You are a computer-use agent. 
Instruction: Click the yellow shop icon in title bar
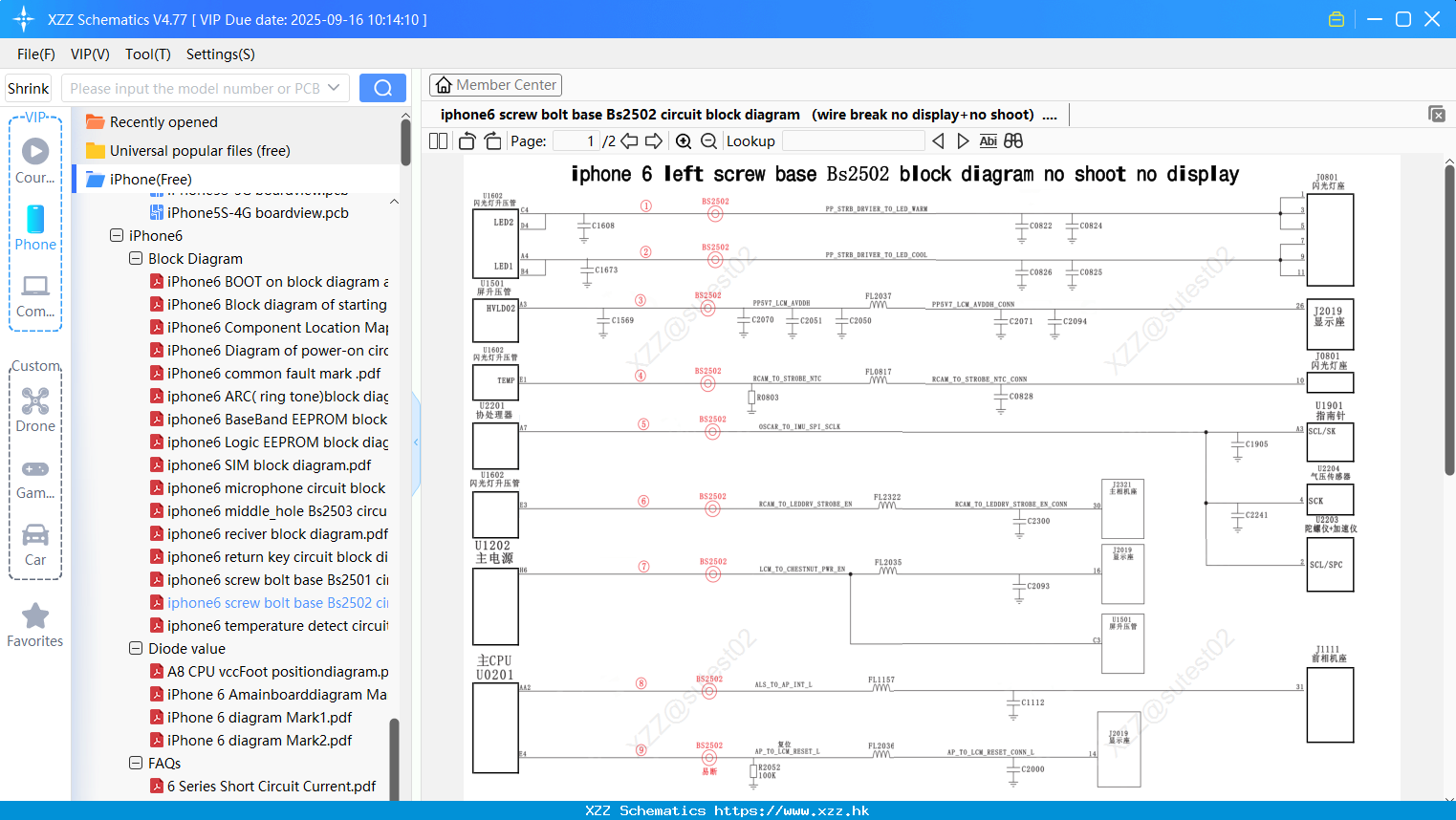click(1336, 19)
